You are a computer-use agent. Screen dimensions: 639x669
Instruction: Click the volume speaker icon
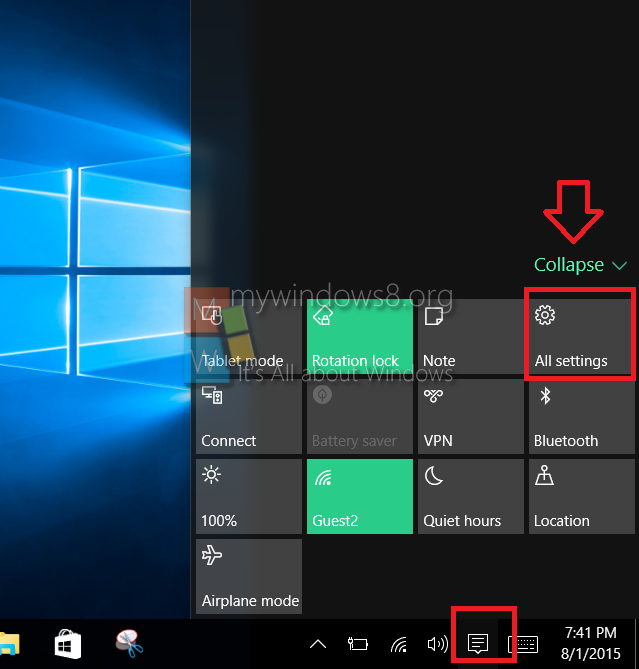[x=436, y=643]
